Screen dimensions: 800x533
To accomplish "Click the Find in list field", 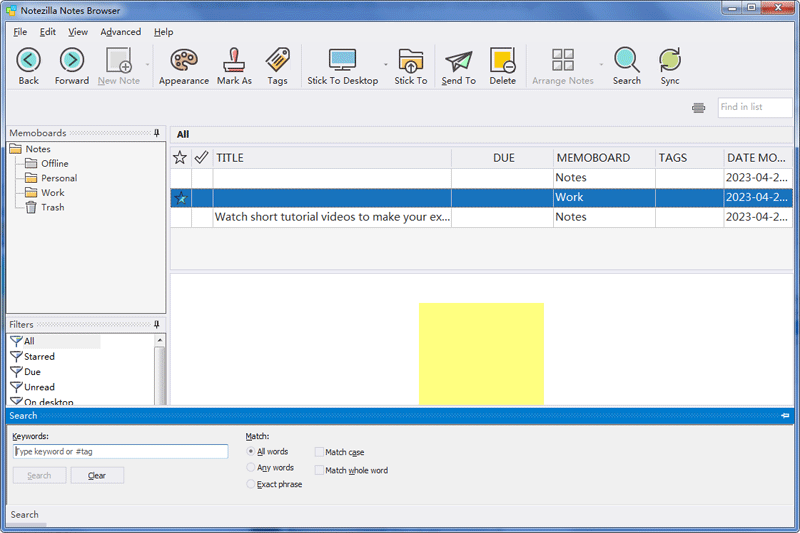I will [755, 107].
